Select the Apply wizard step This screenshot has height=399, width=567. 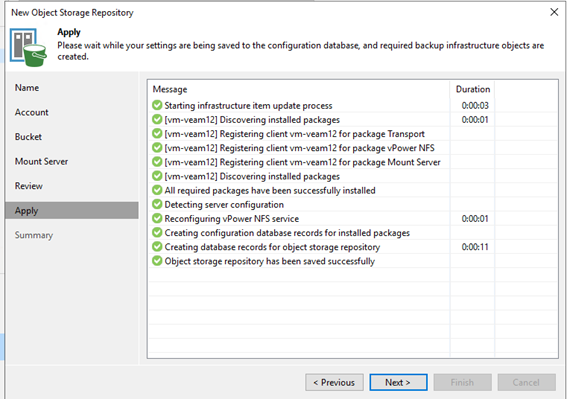(72, 210)
